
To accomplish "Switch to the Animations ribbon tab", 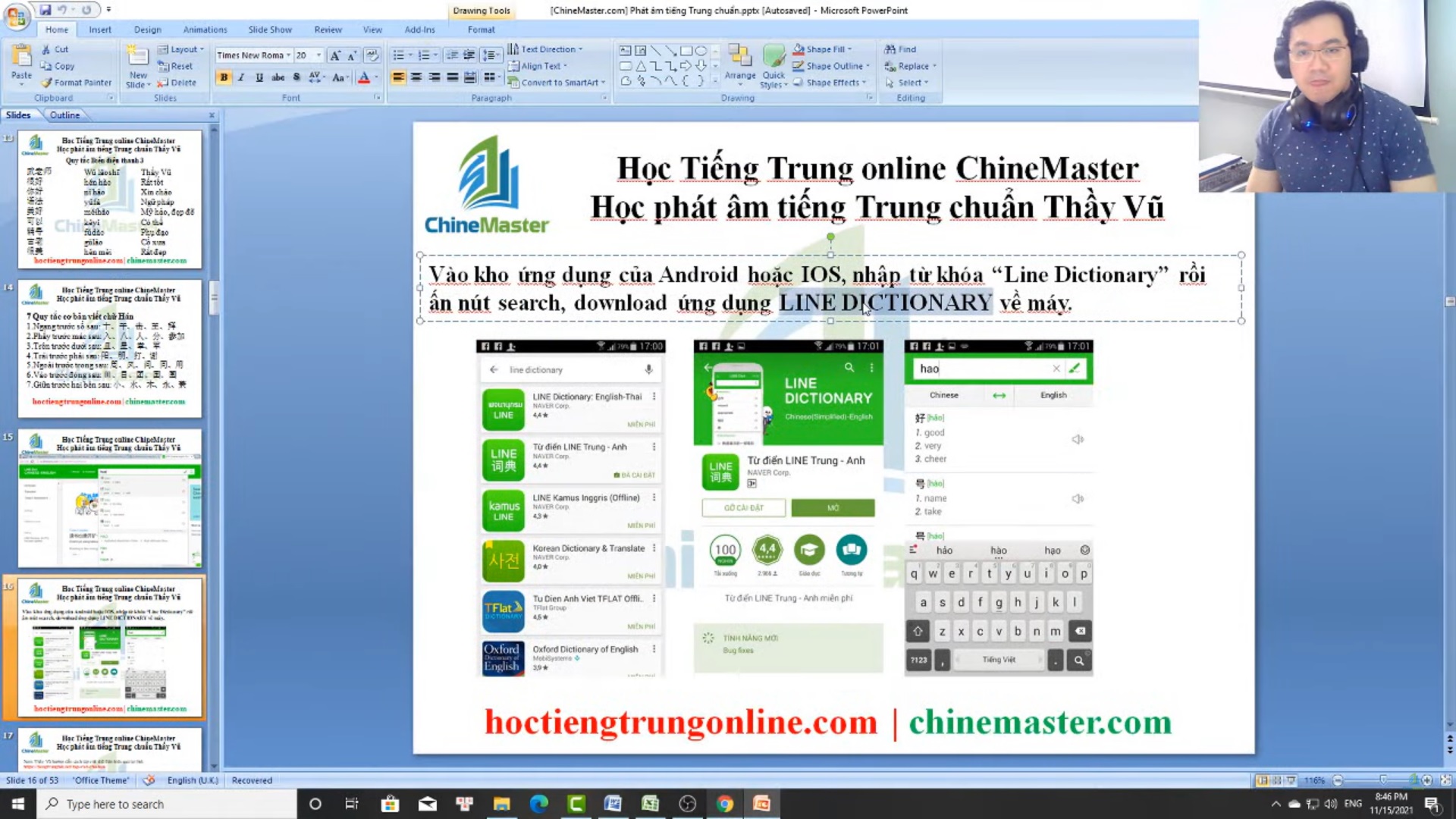I will pyautogui.click(x=205, y=30).
